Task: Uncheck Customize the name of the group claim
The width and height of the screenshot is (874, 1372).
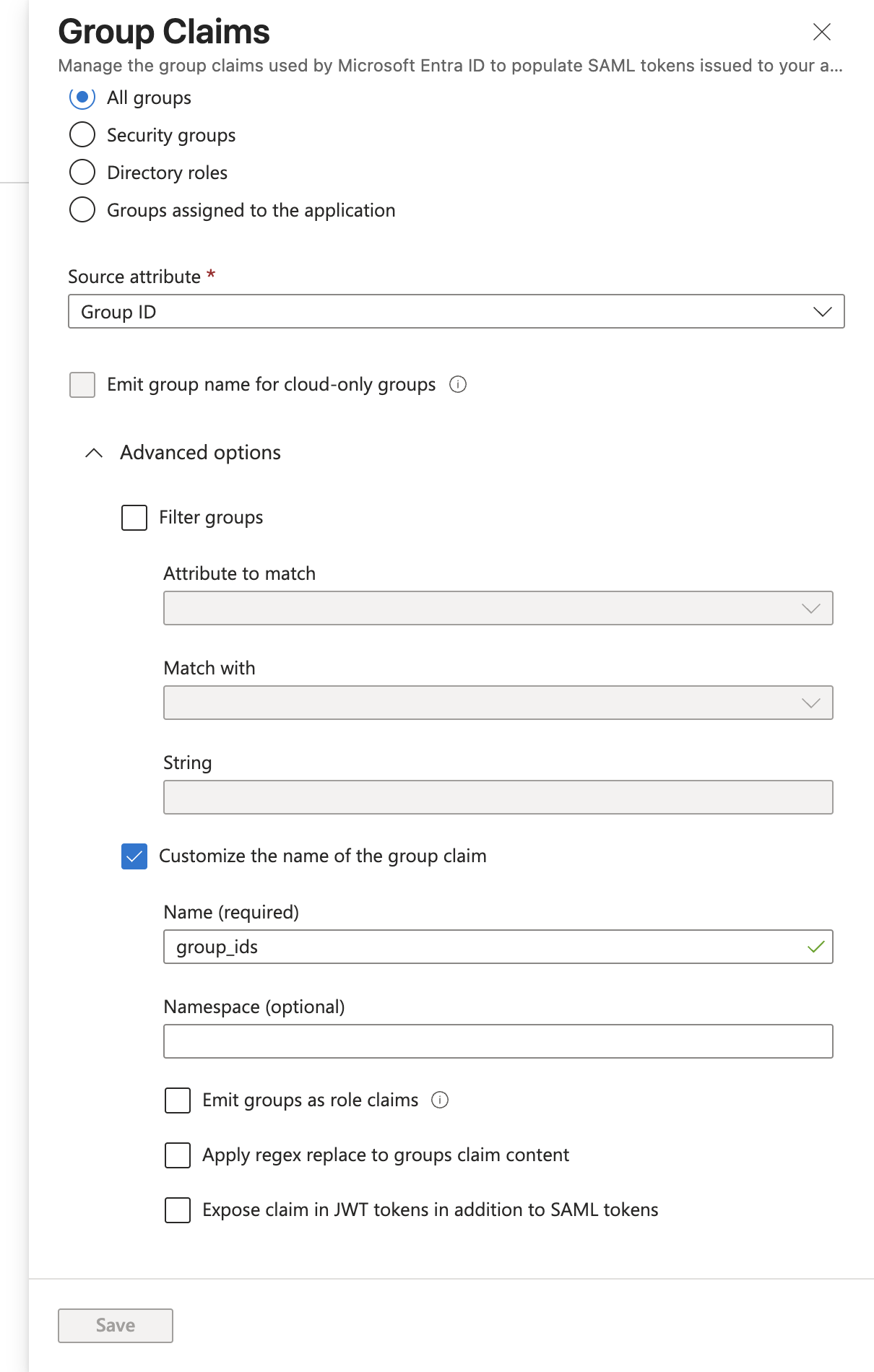Action: pyautogui.click(x=134, y=856)
